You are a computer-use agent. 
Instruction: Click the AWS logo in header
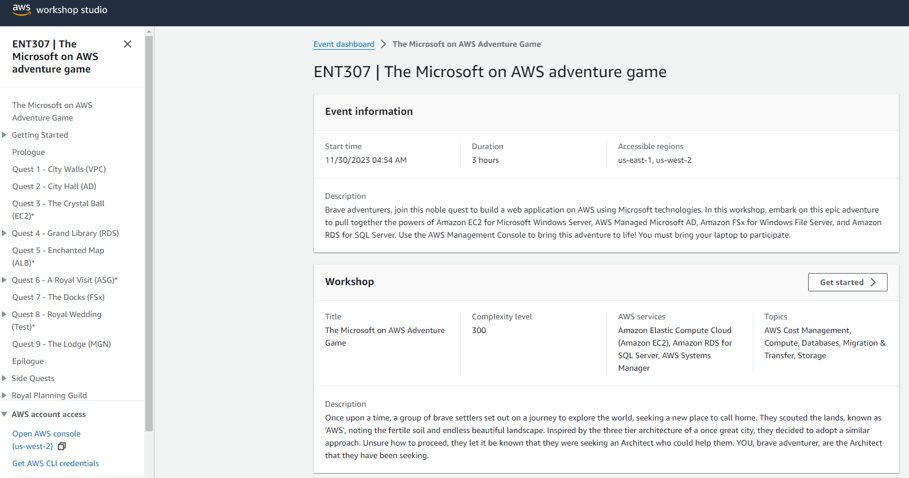coord(21,9)
